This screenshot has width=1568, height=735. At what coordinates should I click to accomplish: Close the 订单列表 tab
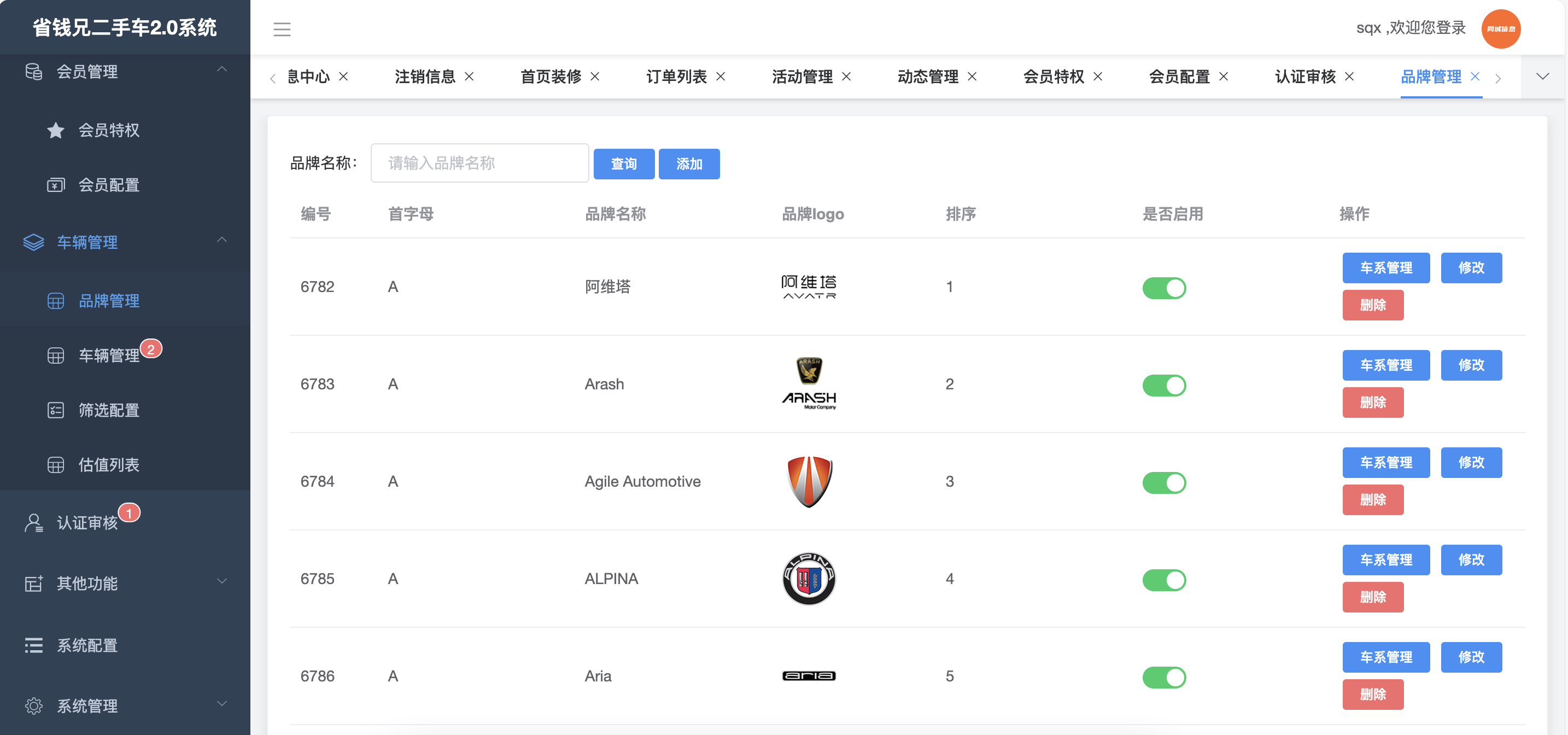(x=721, y=76)
